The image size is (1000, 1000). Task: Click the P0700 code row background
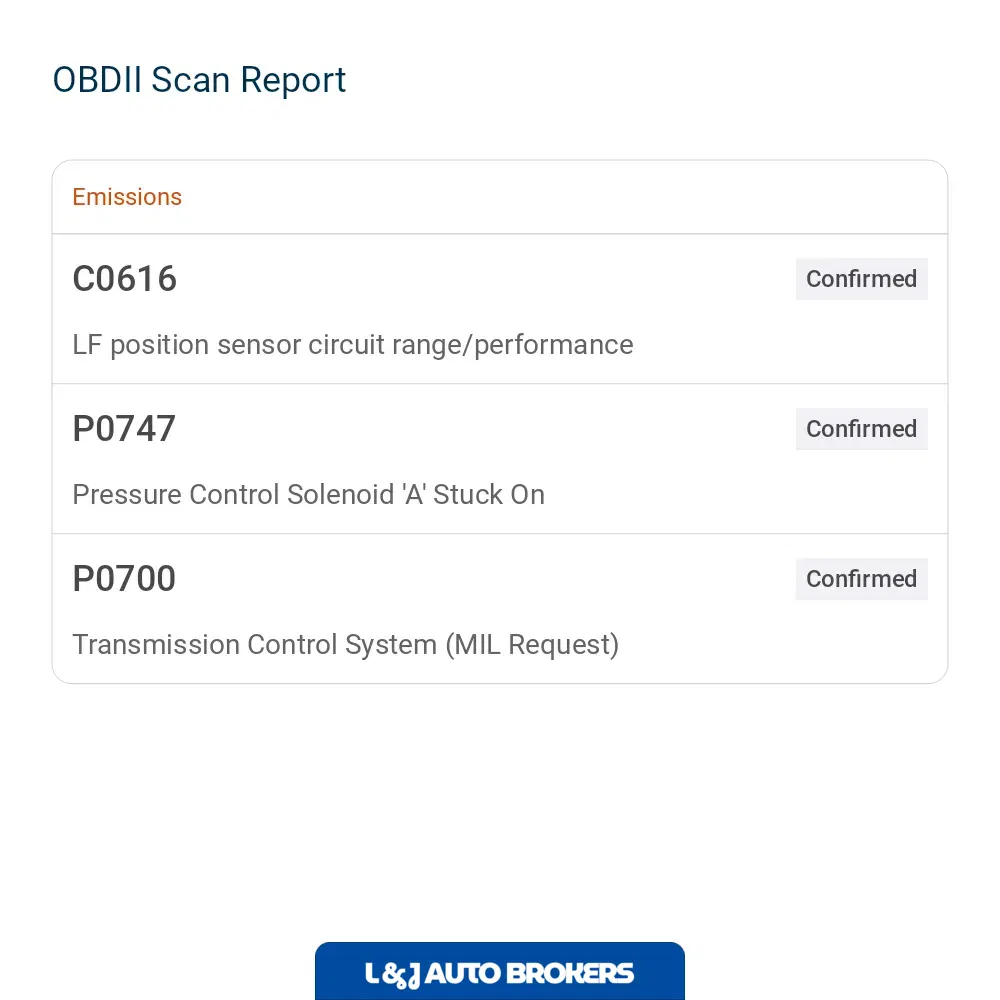(499, 608)
